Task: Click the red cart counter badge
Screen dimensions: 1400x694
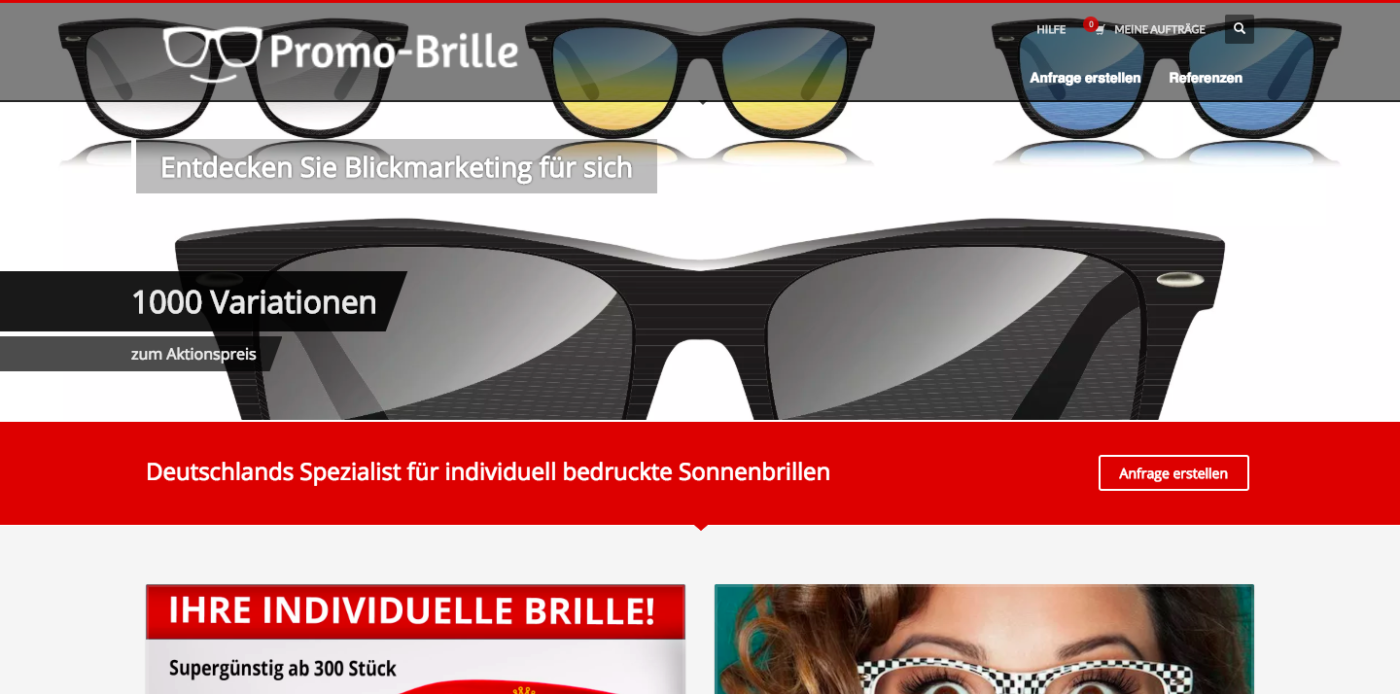Action: (1090, 23)
